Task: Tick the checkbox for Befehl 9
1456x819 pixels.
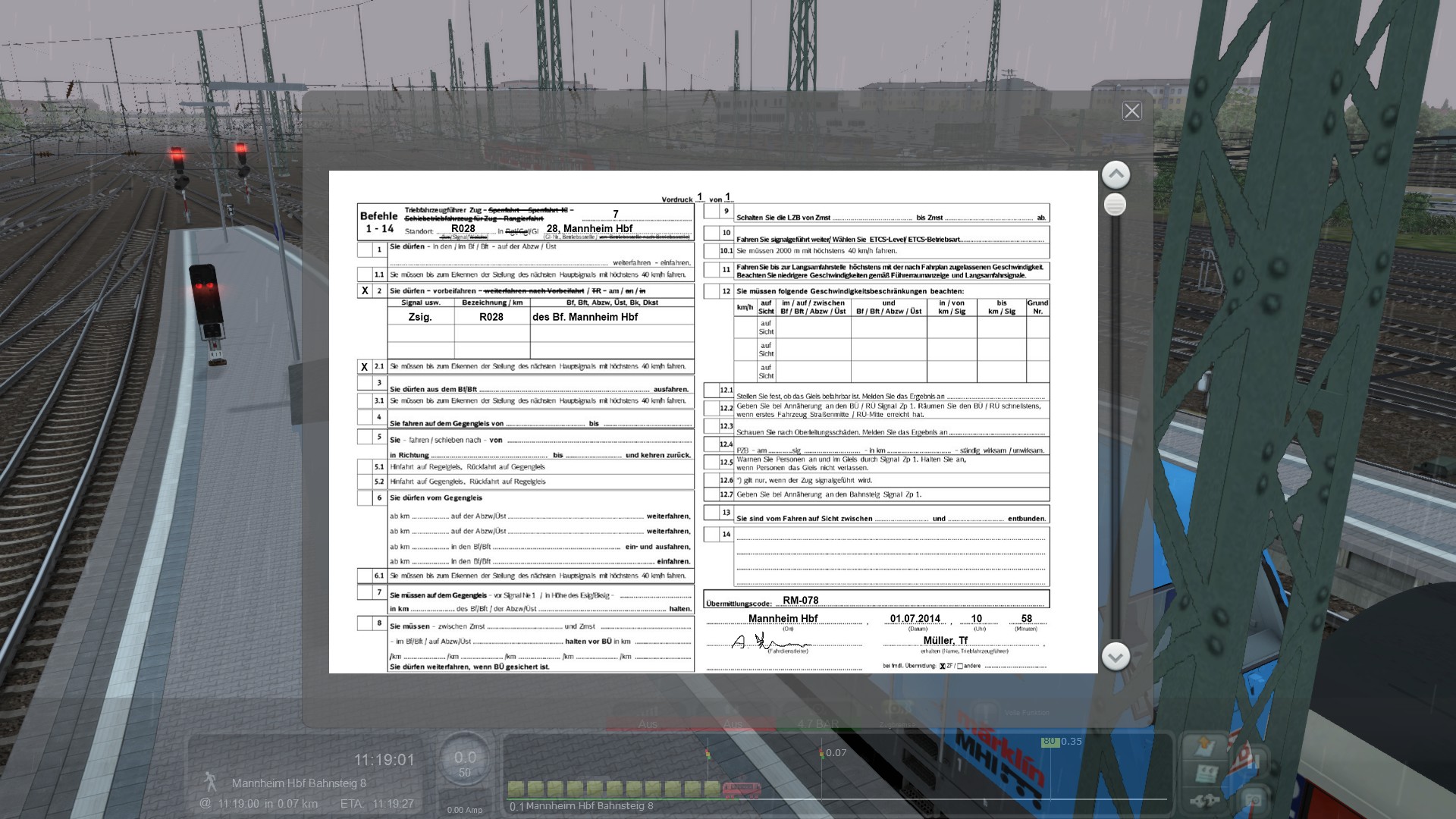Action: (x=711, y=212)
